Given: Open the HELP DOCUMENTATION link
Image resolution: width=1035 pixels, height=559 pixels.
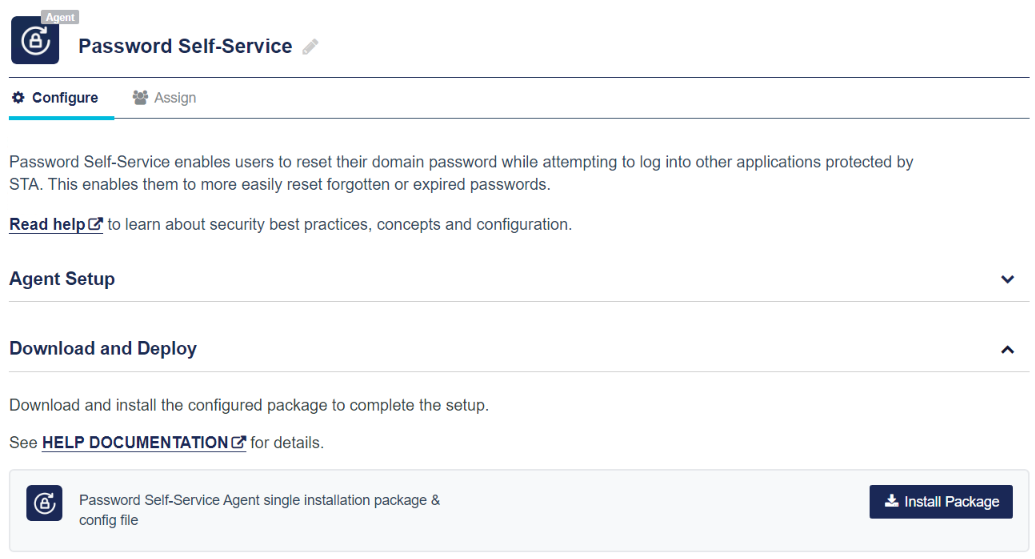Looking at the screenshot, I should tap(135, 442).
